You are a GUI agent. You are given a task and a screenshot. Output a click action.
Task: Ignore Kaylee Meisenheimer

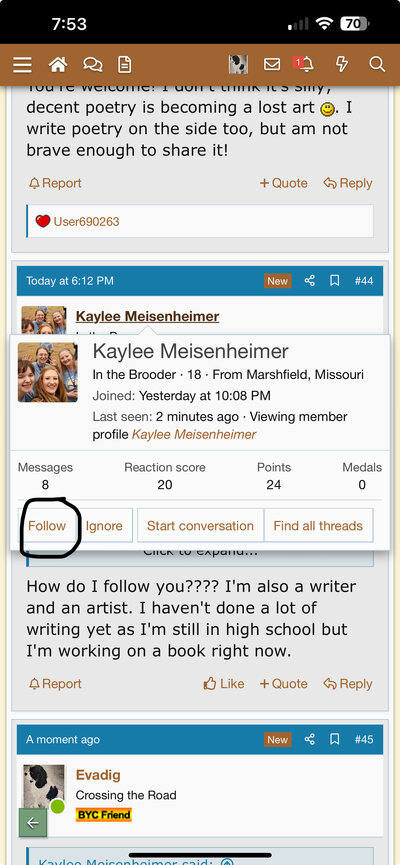pyautogui.click(x=104, y=526)
